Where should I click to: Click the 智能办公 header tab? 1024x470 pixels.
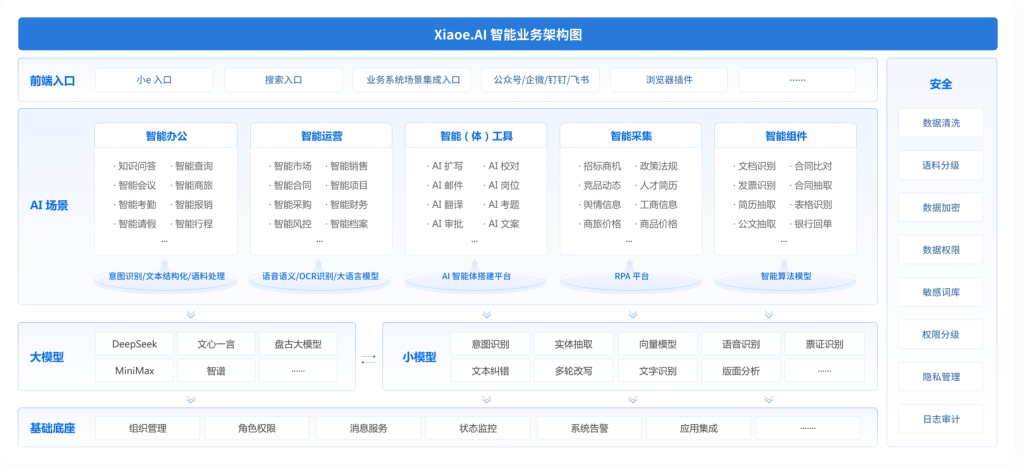(x=166, y=136)
